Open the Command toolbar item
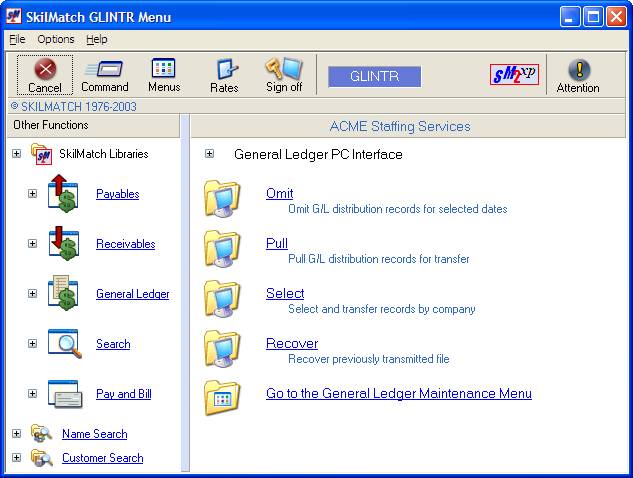The height and width of the screenshot is (478, 633). pyautogui.click(x=105, y=75)
